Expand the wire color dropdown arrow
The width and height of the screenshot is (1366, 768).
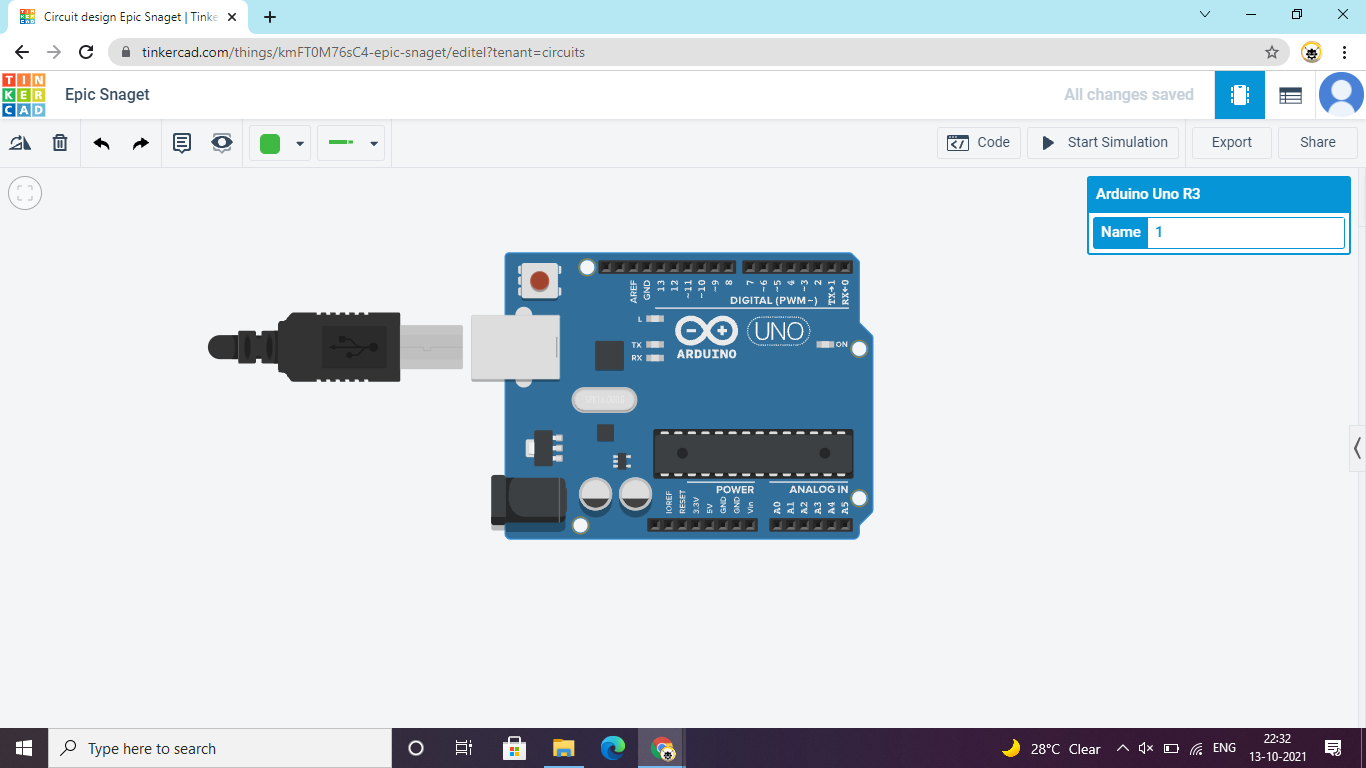click(300, 144)
